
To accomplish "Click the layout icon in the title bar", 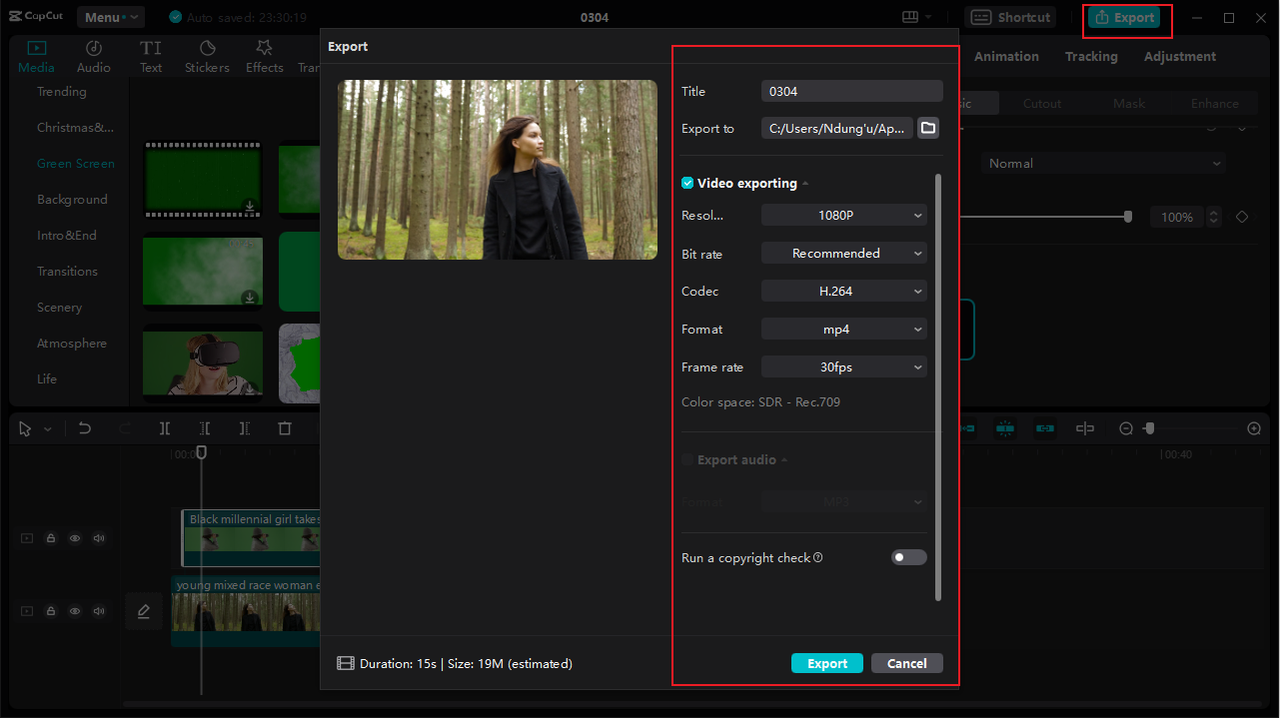I will tap(910, 17).
